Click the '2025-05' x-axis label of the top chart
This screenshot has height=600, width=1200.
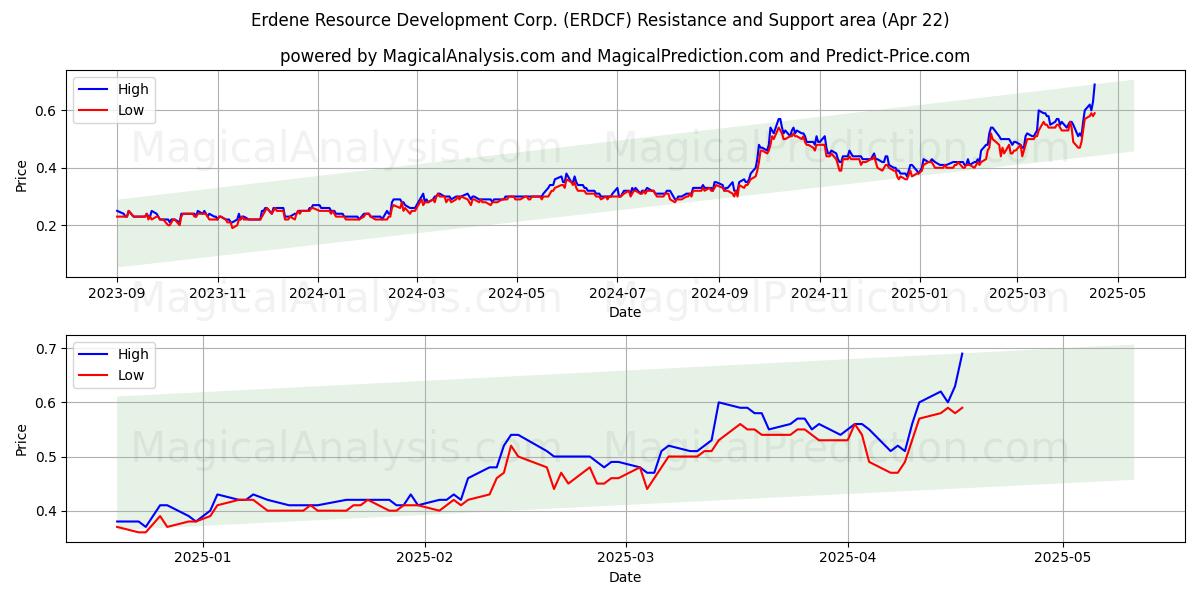point(1117,295)
